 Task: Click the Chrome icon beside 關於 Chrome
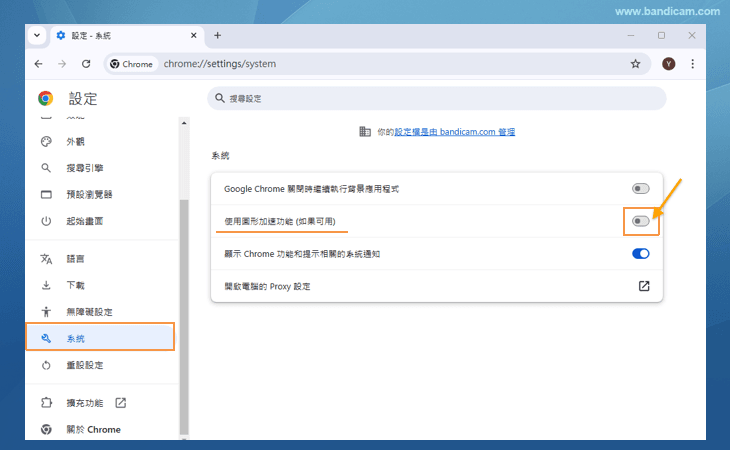[46, 430]
